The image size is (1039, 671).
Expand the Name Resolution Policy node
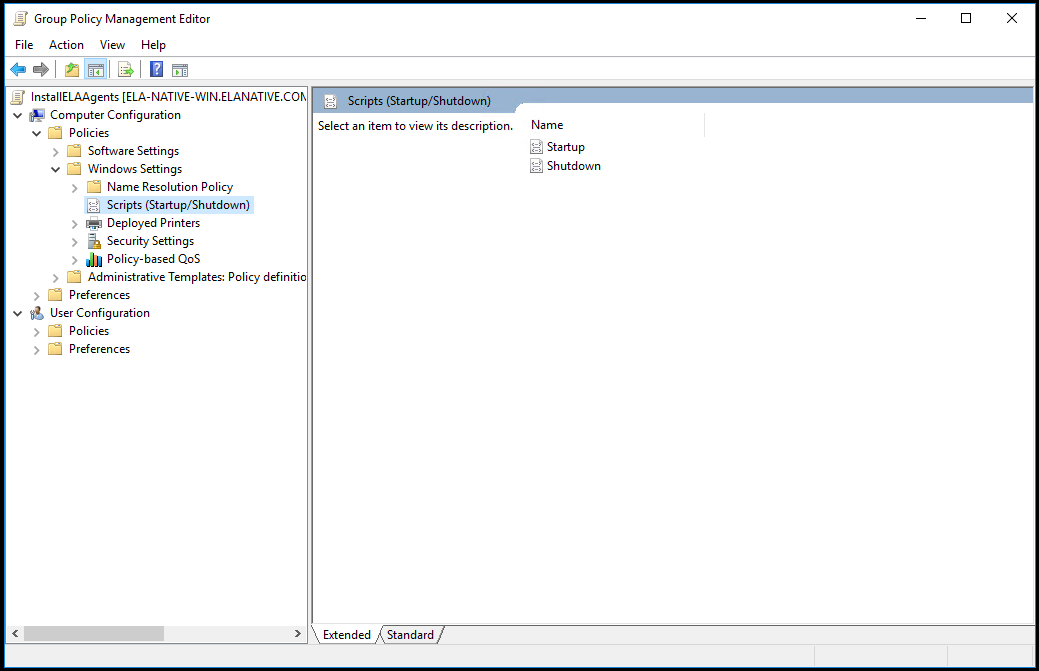(75, 187)
